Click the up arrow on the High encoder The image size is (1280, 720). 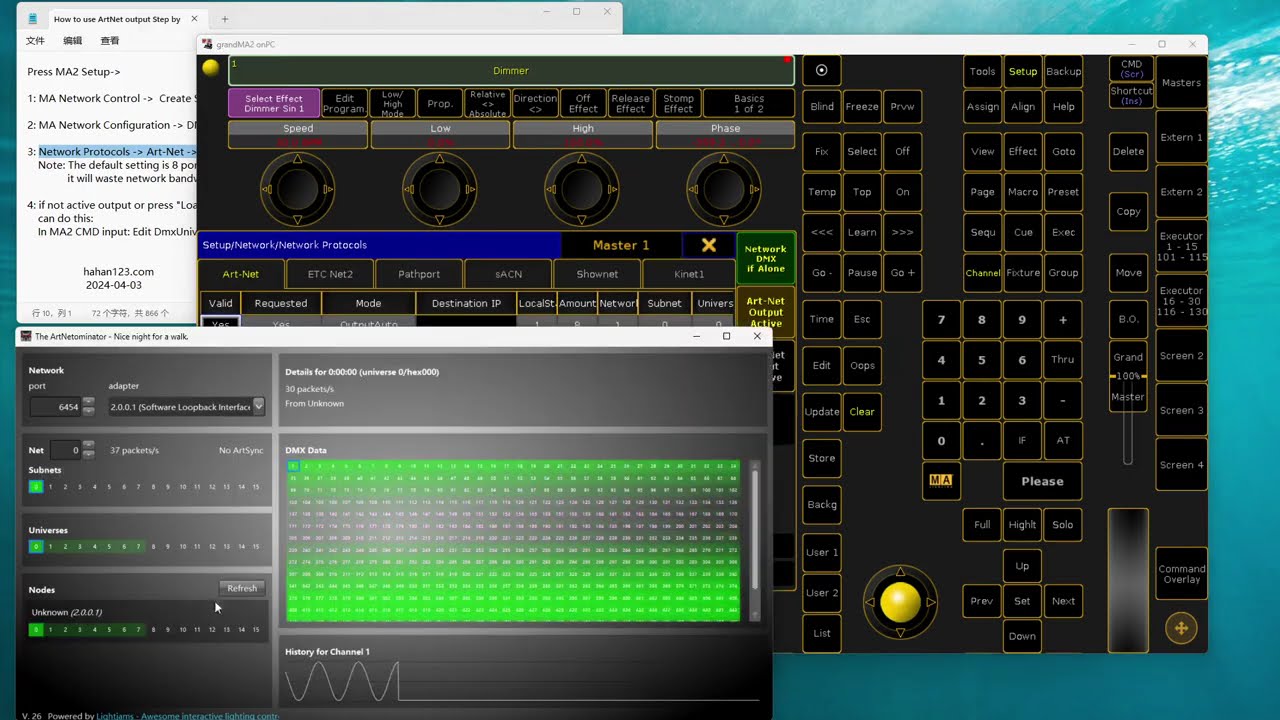582,159
